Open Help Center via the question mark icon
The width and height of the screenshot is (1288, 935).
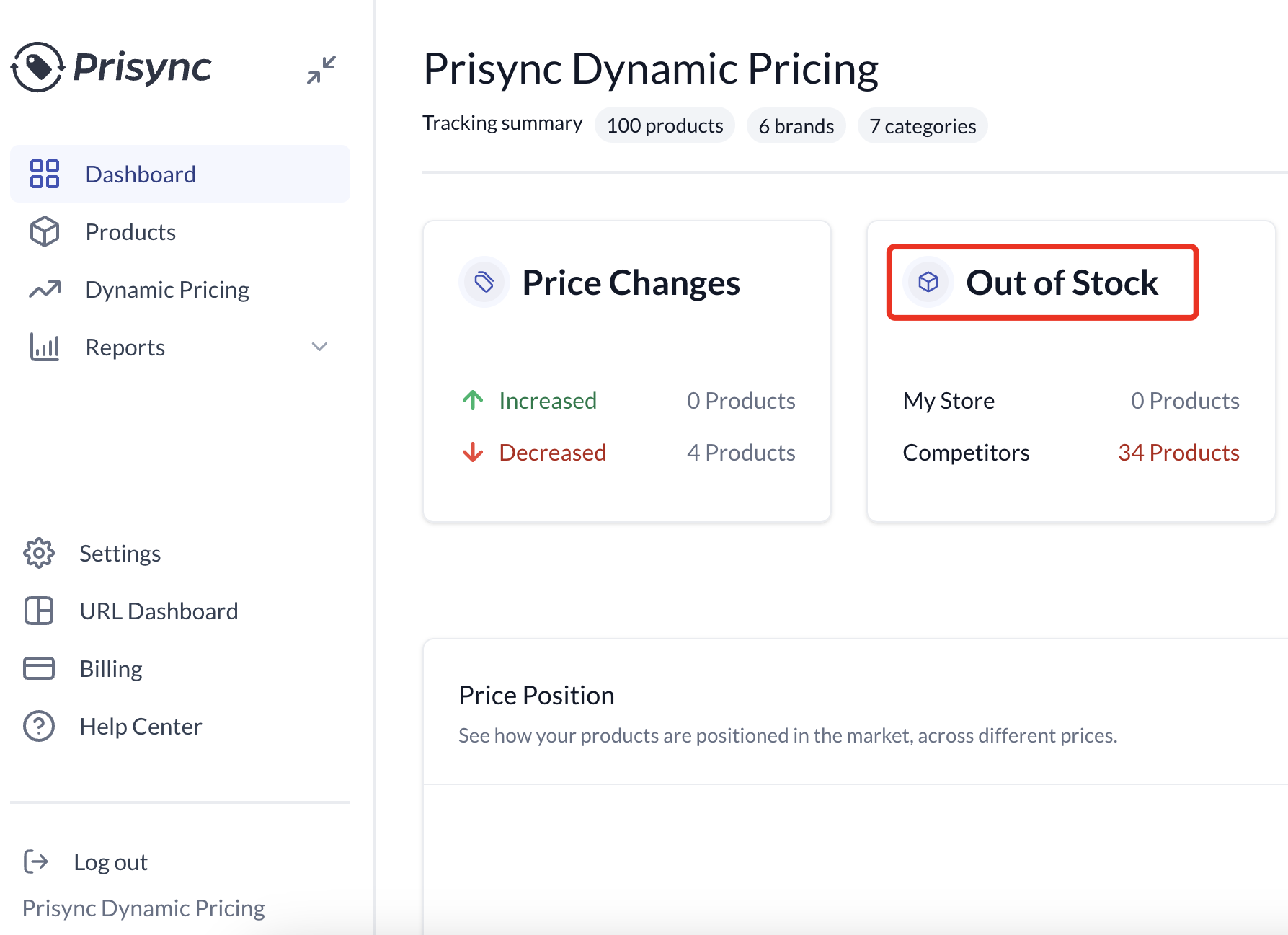(38, 726)
